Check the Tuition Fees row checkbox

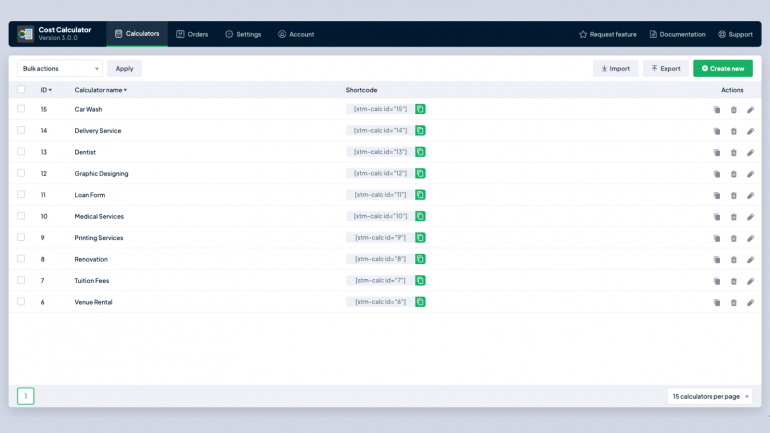[x=21, y=281]
